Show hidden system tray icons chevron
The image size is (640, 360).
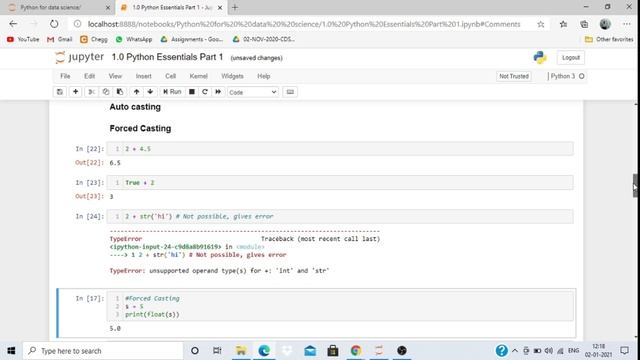[x=515, y=351]
